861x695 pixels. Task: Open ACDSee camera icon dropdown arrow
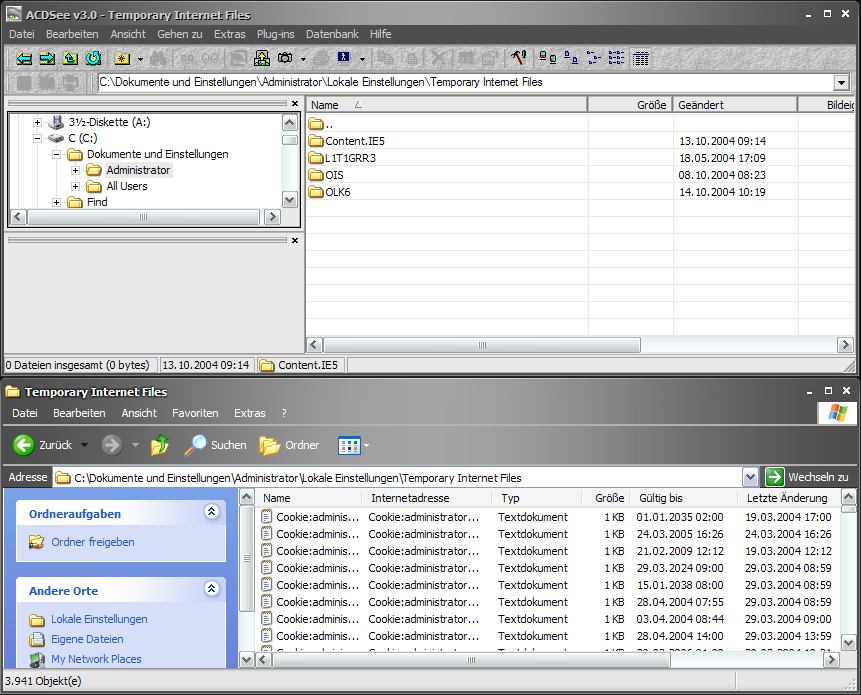(x=303, y=59)
